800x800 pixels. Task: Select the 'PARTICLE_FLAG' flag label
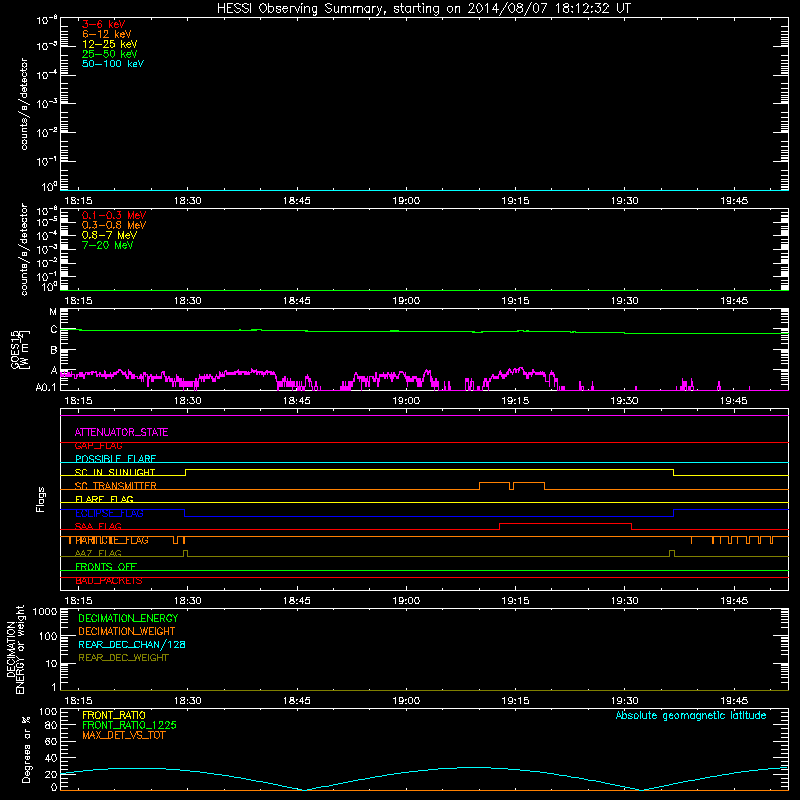coord(112,540)
